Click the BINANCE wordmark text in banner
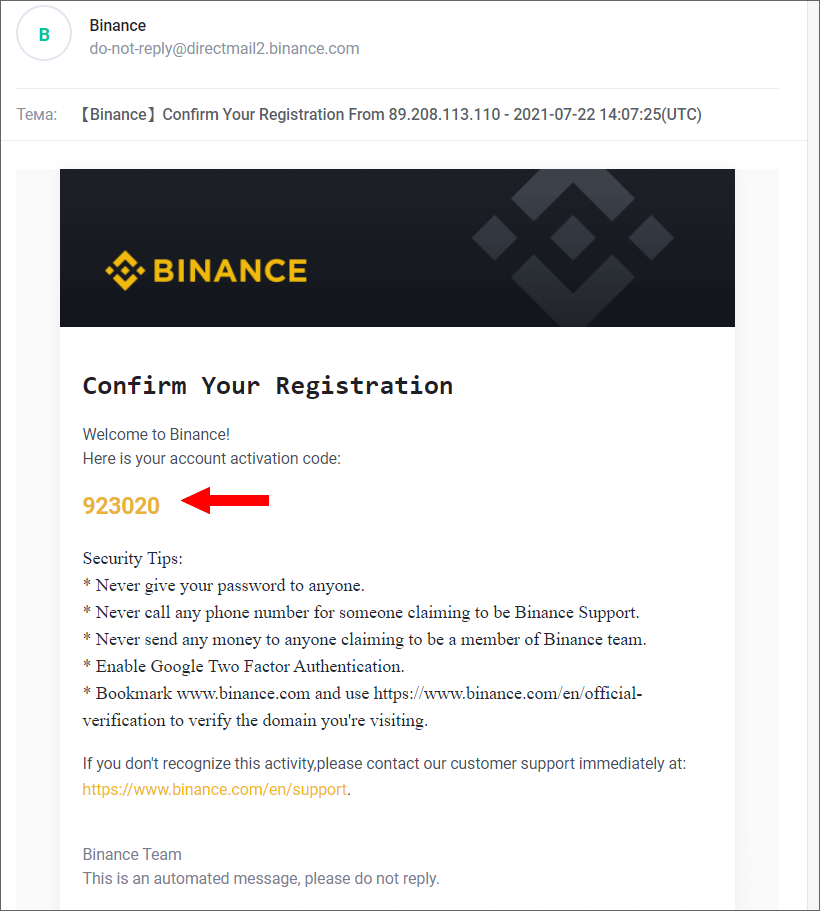820x911 pixels. coord(230,271)
